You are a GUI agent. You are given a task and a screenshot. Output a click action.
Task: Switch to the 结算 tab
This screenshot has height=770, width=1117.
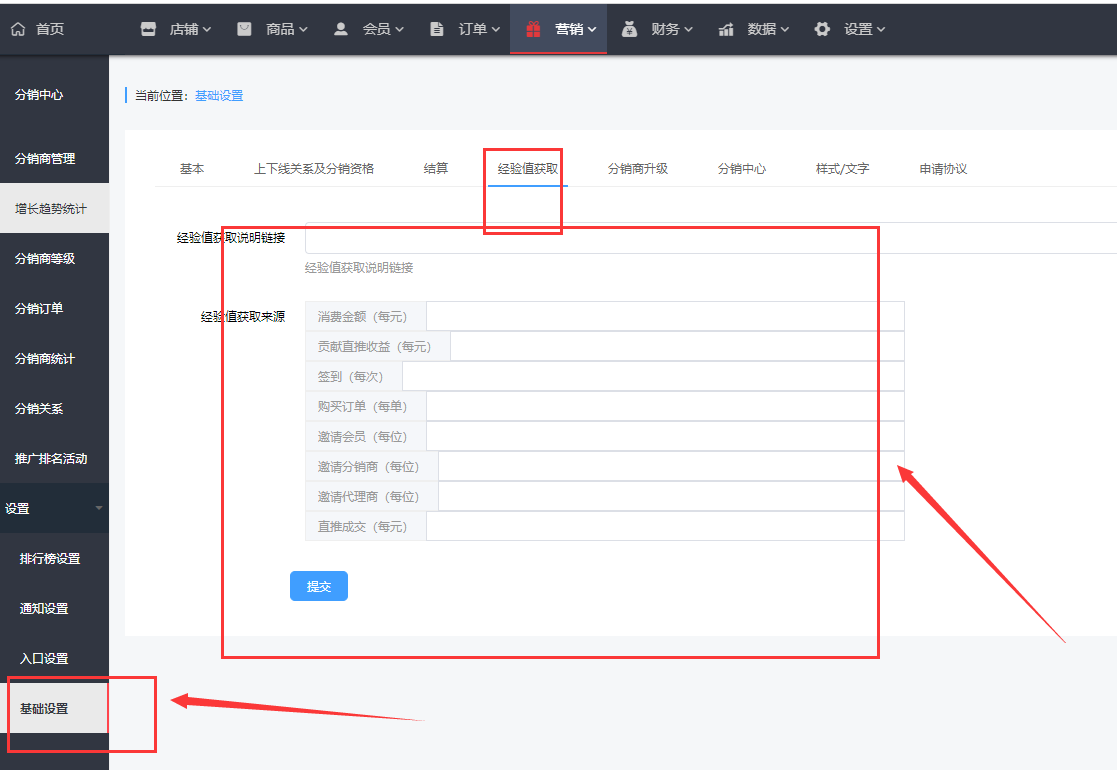(x=436, y=169)
